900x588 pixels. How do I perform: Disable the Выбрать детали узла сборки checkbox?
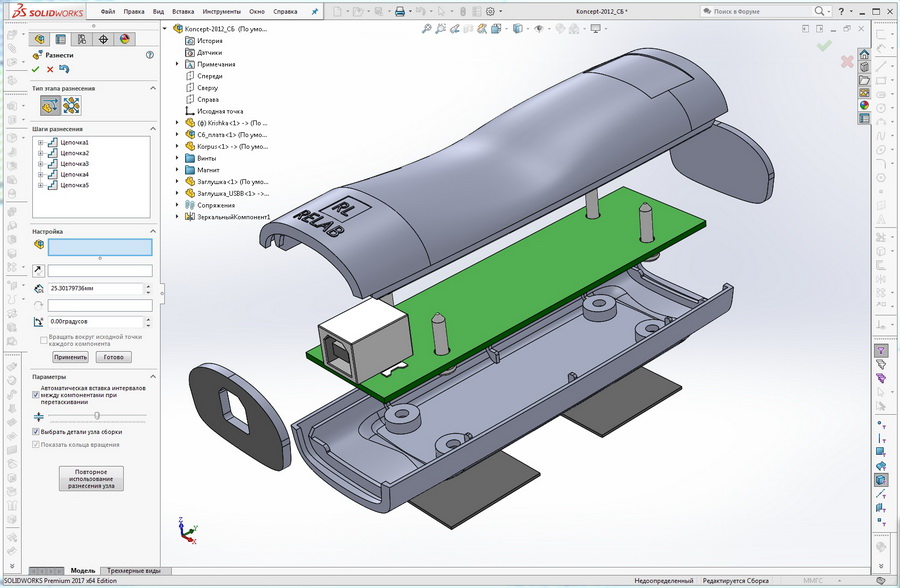click(36, 431)
